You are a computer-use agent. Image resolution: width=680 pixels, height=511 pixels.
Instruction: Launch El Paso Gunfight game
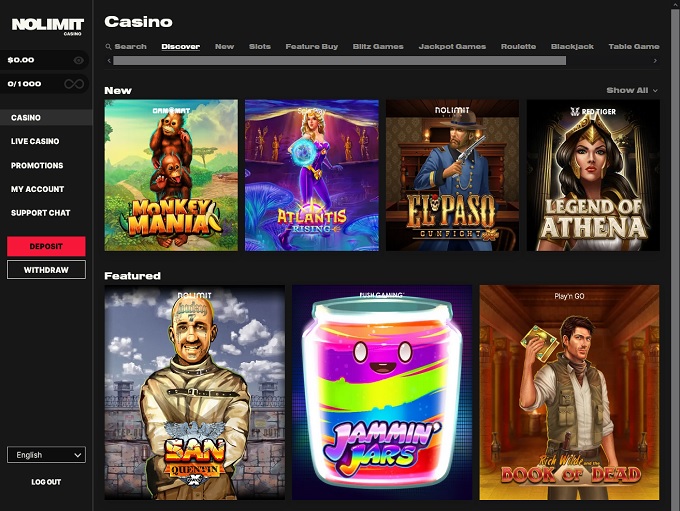pos(452,175)
